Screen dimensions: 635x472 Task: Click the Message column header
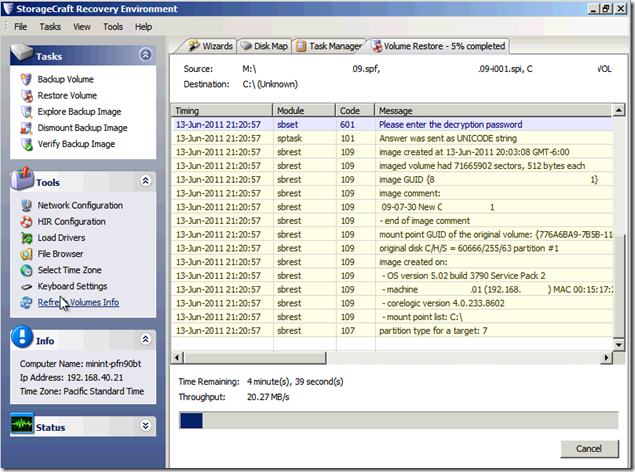pos(494,111)
